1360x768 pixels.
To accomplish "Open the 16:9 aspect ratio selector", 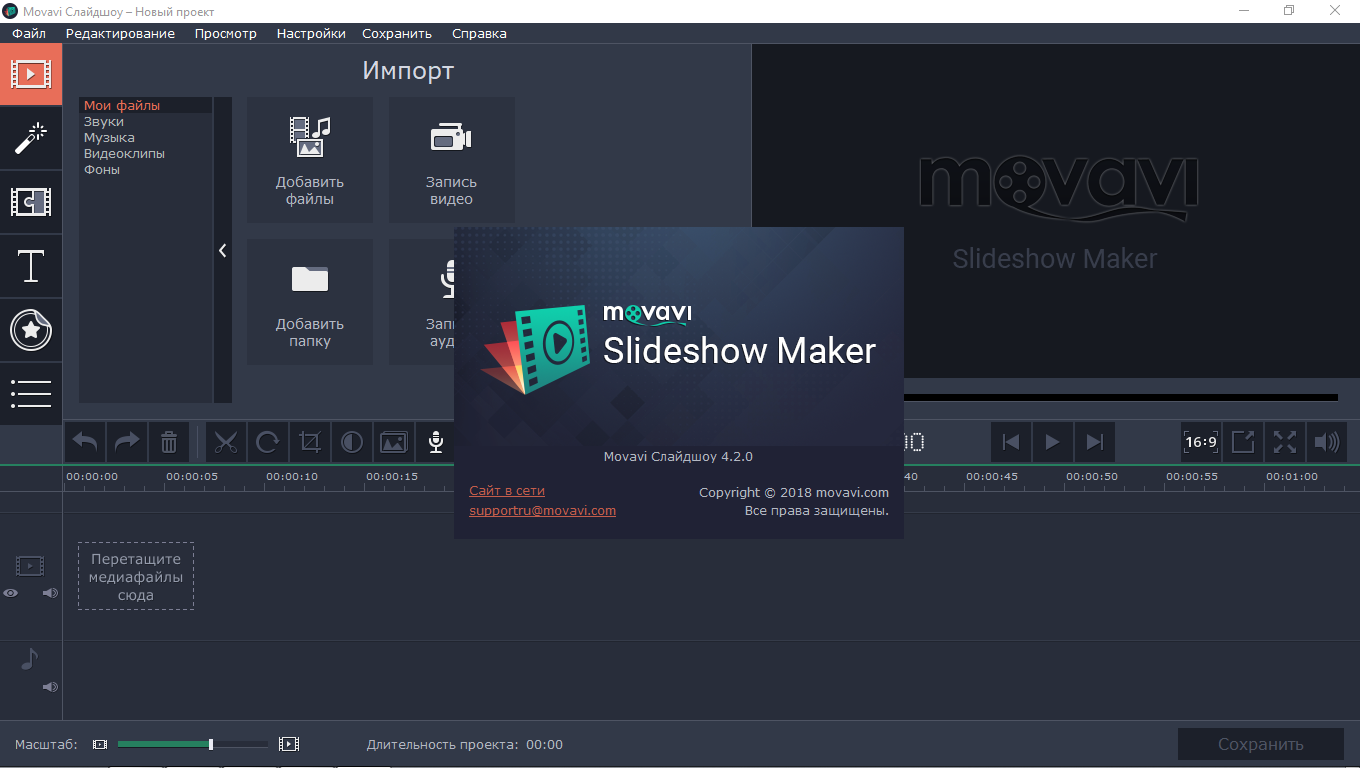I will (1200, 442).
